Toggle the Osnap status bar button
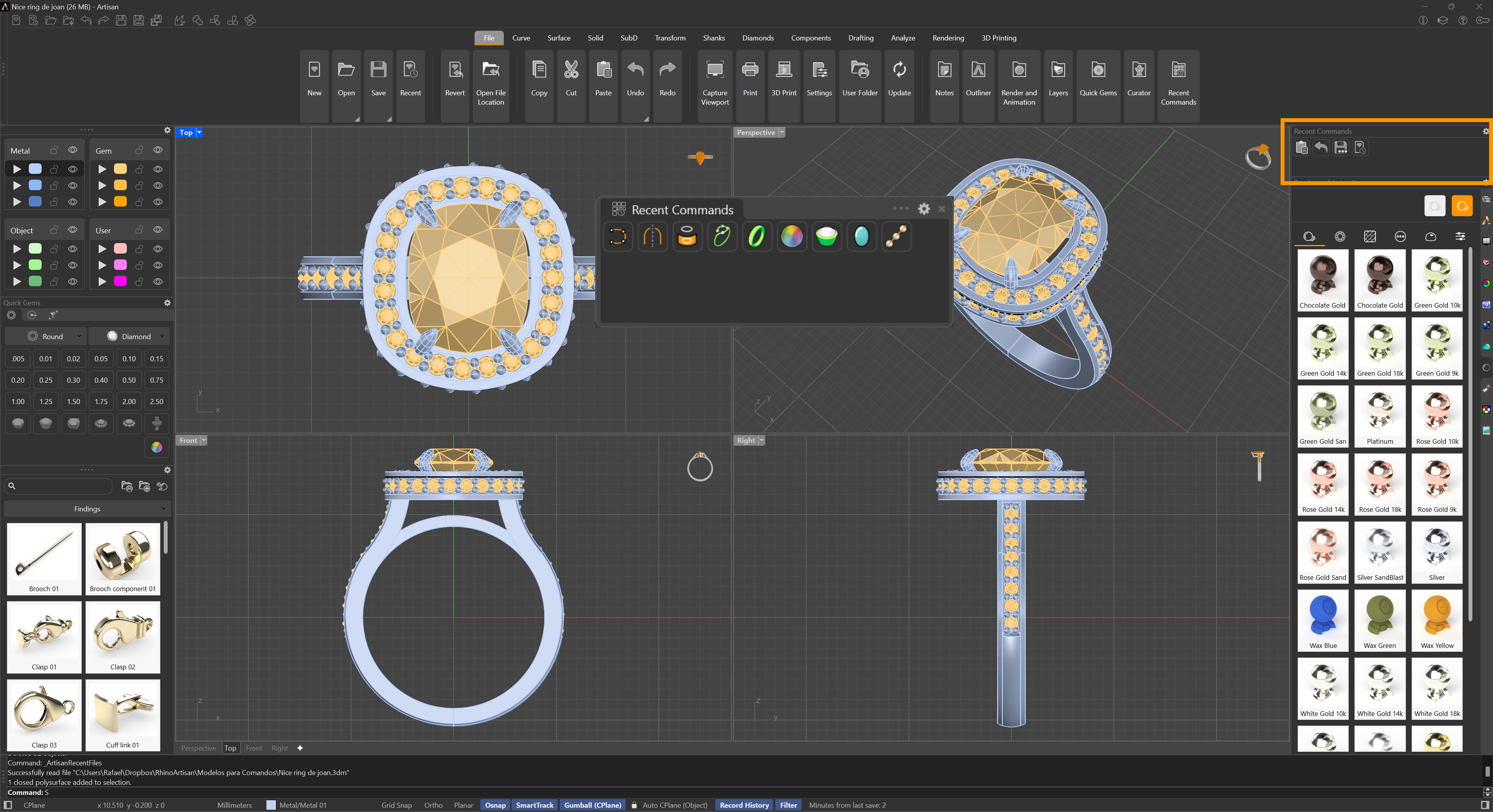1493x812 pixels. tap(495, 805)
